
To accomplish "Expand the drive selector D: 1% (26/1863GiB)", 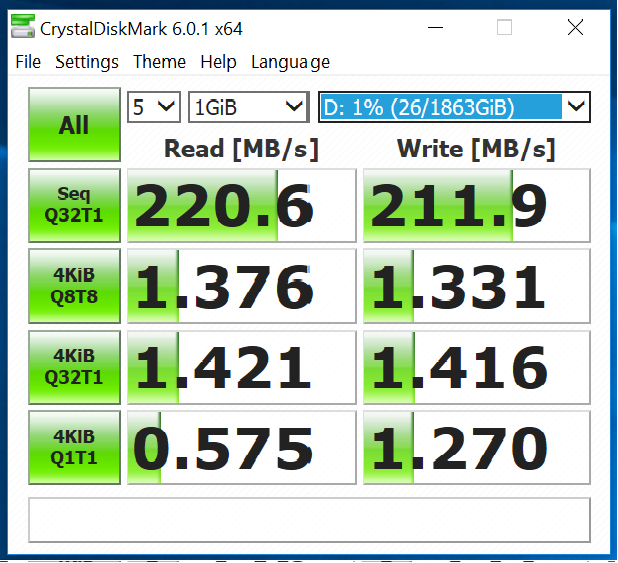I will [454, 107].
